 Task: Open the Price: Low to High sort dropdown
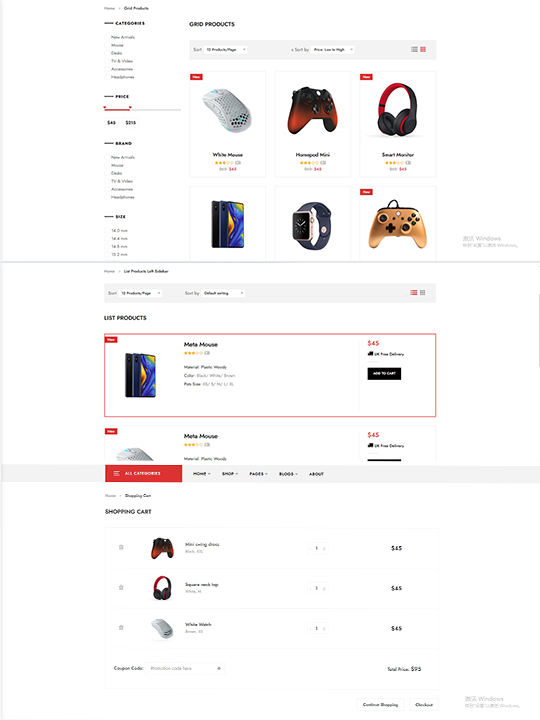click(x=333, y=50)
